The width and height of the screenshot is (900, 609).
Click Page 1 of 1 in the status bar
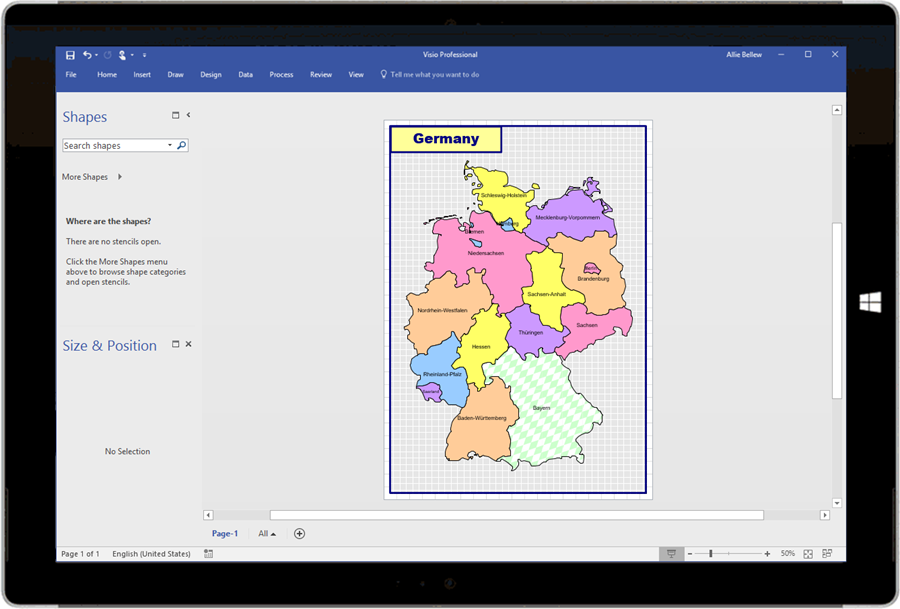(80, 554)
